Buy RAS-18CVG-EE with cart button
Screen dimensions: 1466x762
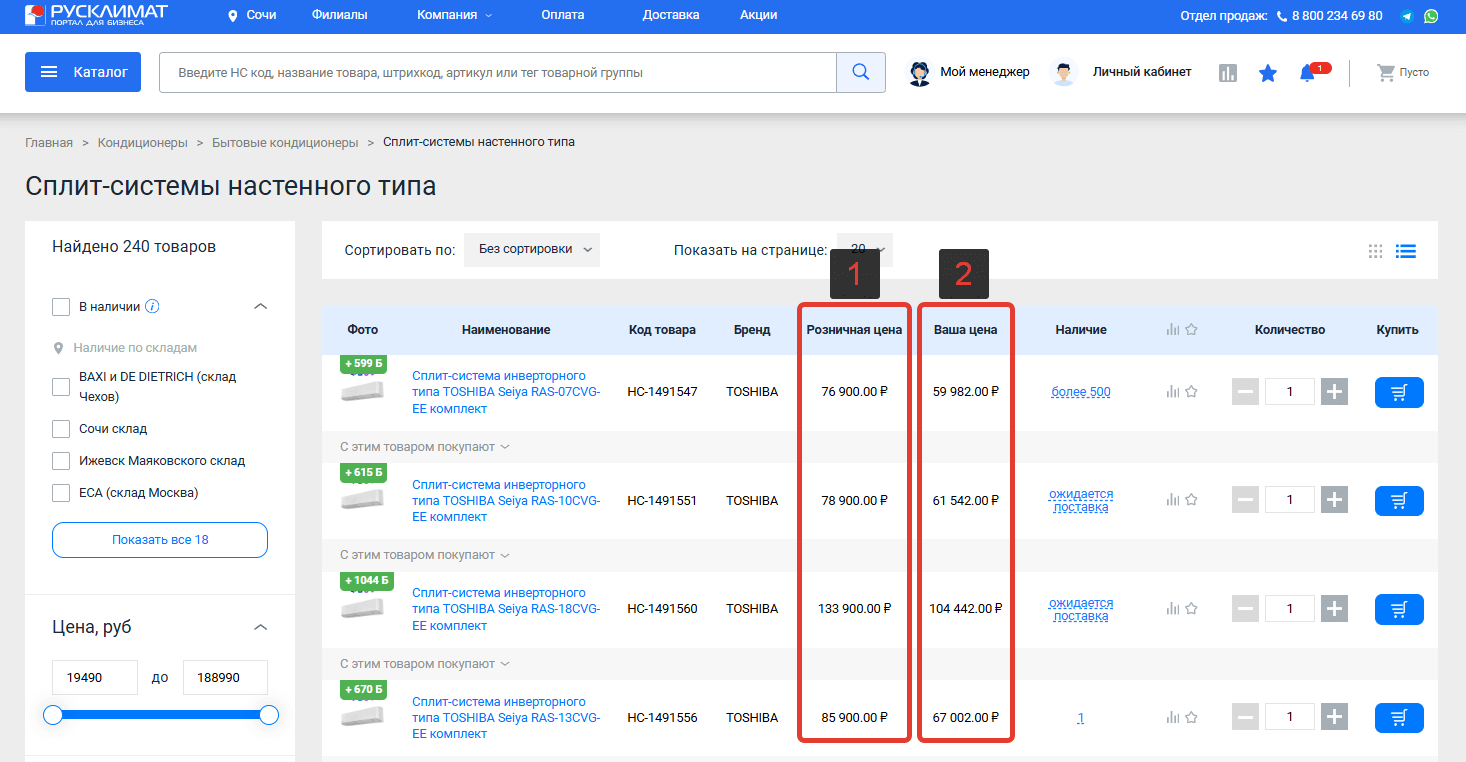1399,609
